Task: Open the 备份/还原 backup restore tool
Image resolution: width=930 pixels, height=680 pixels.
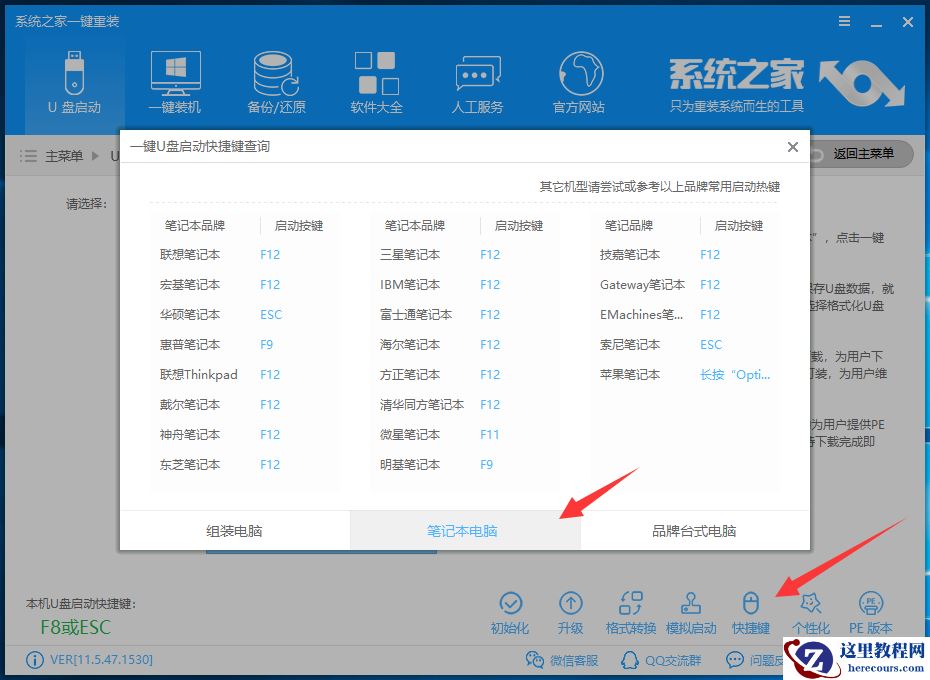Action: coord(276,80)
